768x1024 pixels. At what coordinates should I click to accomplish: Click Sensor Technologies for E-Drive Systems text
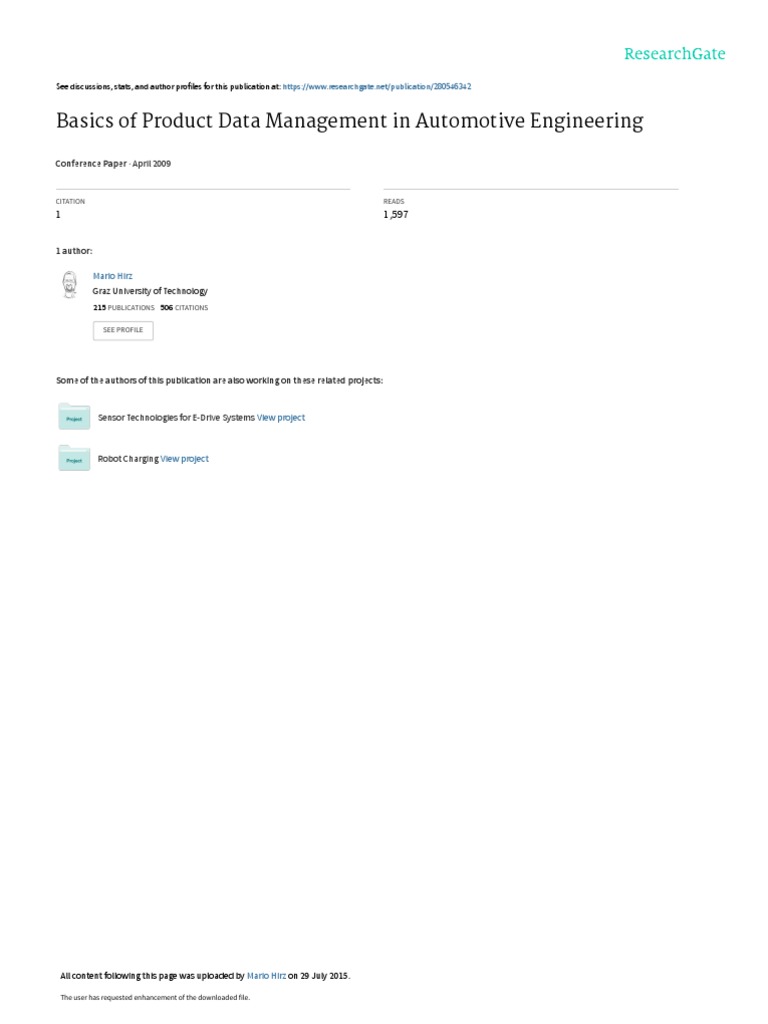tap(176, 417)
